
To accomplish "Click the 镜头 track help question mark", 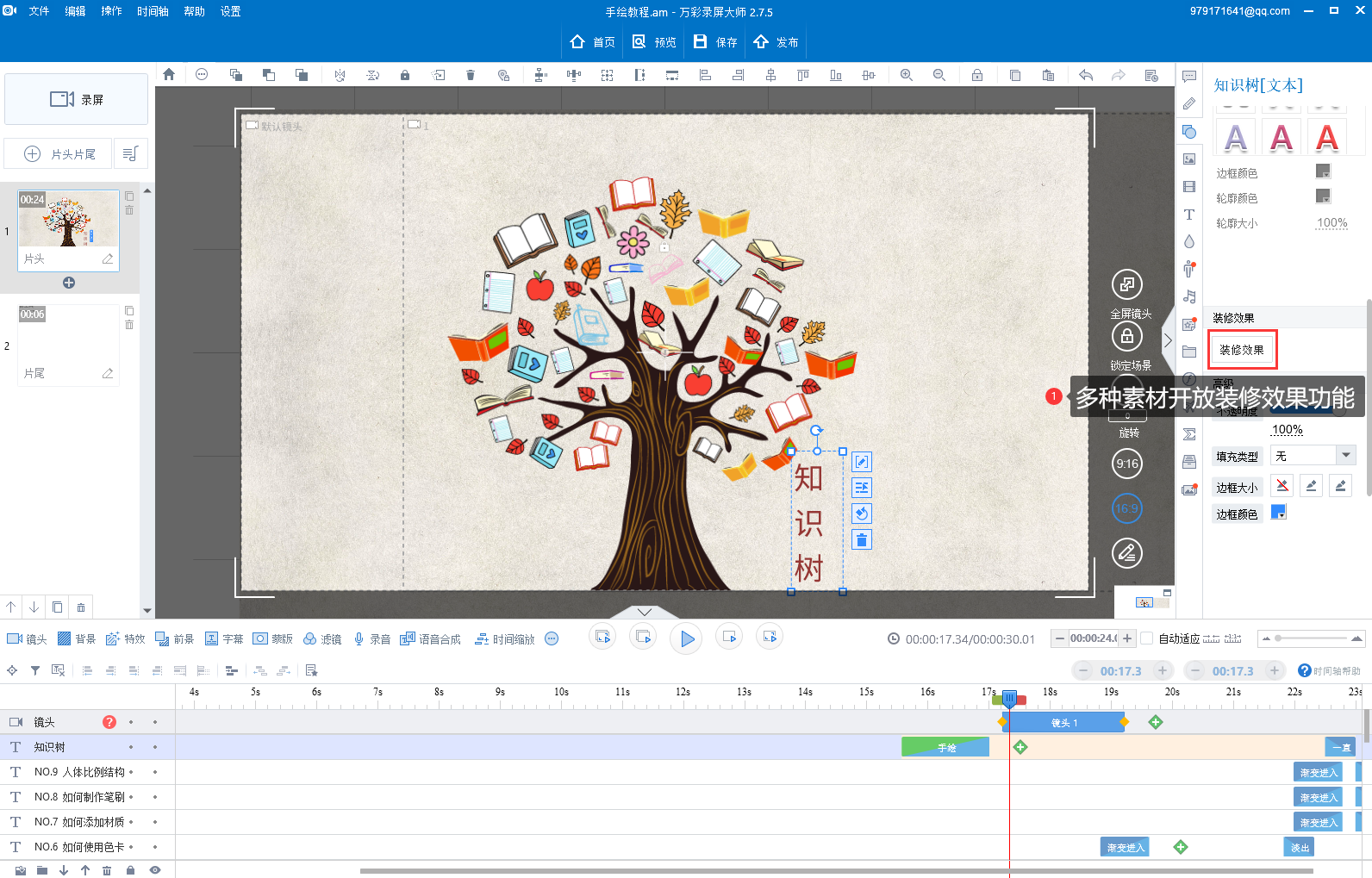I will click(x=109, y=722).
